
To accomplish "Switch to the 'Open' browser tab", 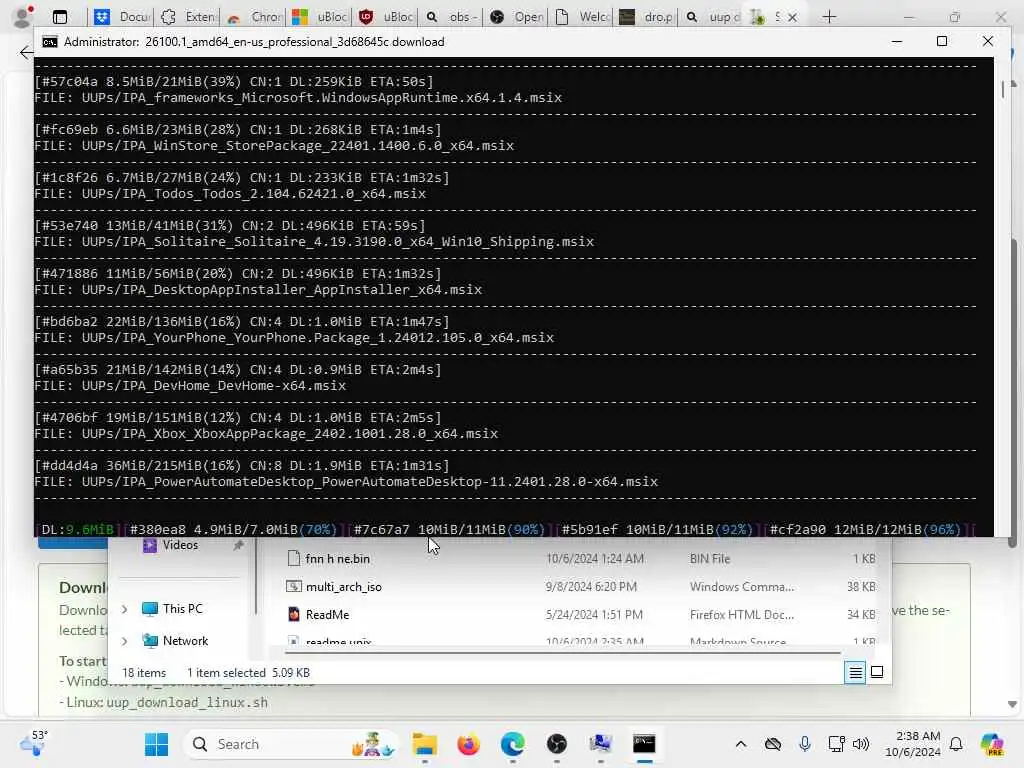I will (x=517, y=17).
